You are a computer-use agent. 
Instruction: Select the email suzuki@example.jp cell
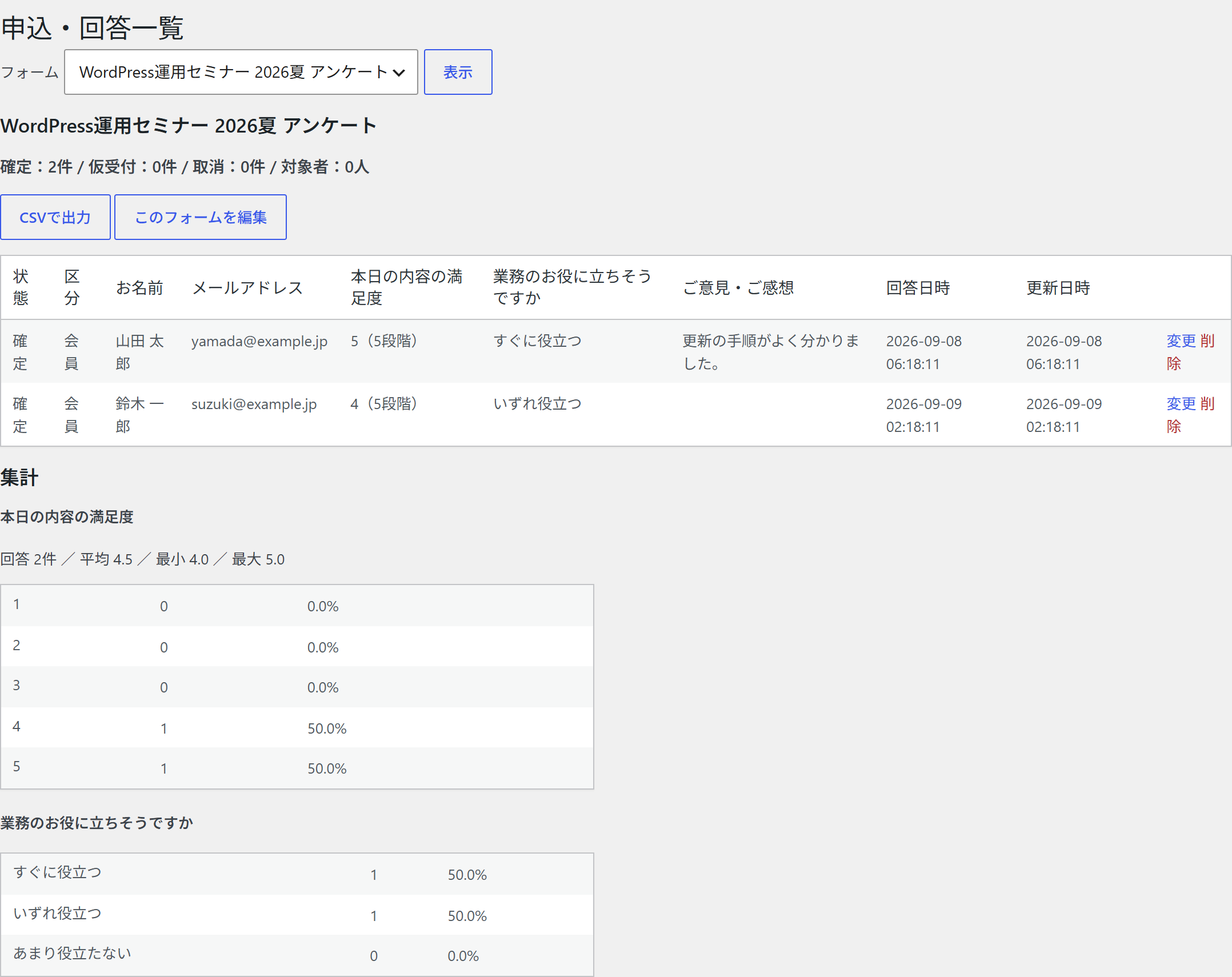pyautogui.click(x=254, y=404)
